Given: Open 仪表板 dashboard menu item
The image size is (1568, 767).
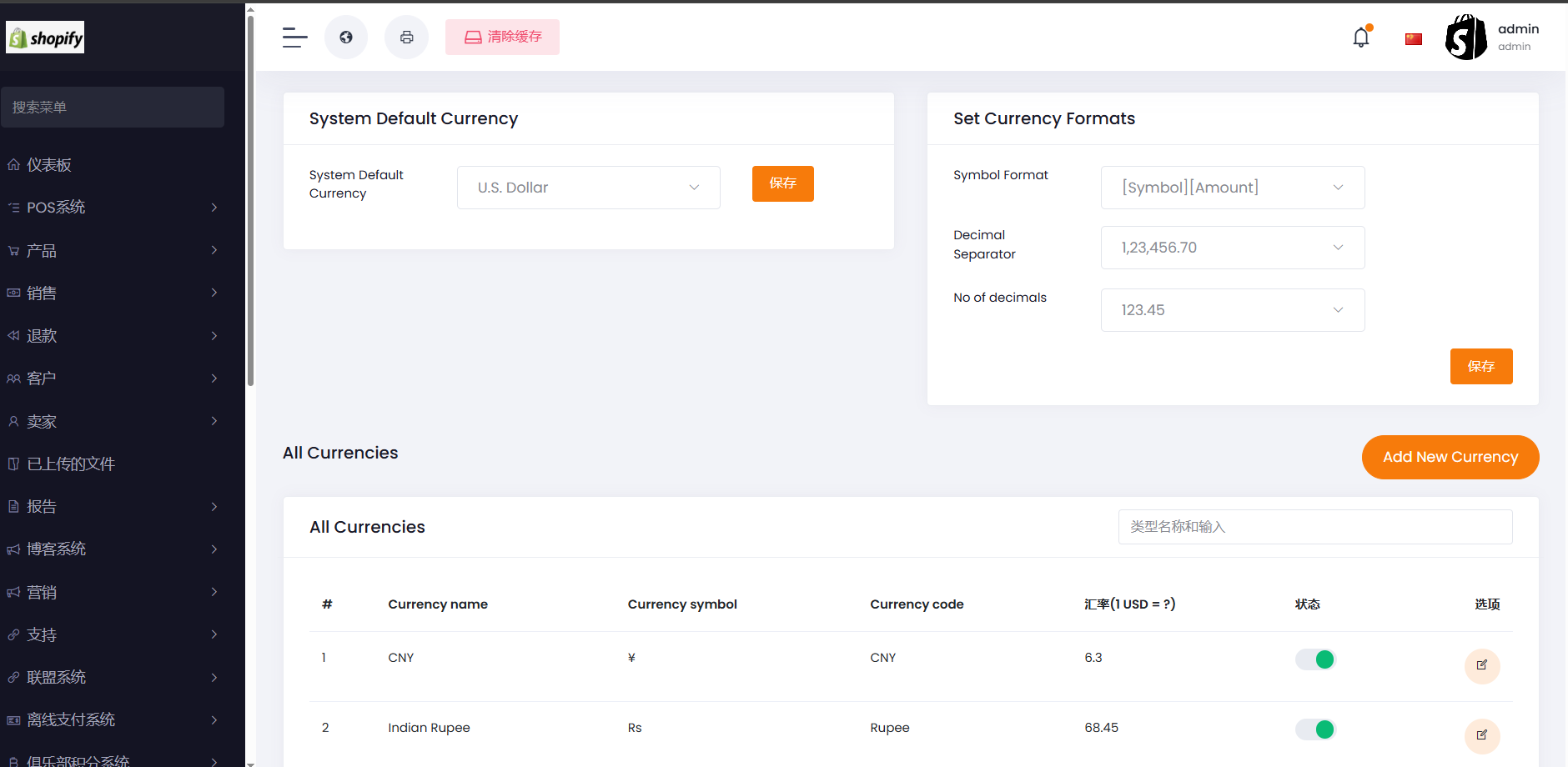Looking at the screenshot, I should click(x=49, y=165).
